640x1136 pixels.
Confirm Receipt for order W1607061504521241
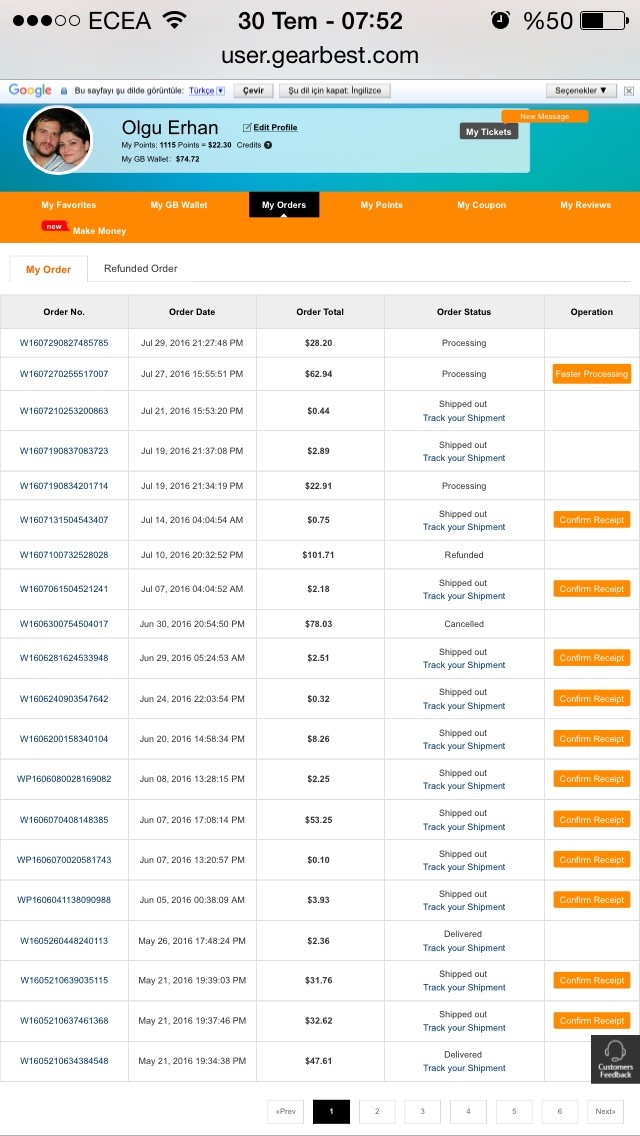coord(591,589)
